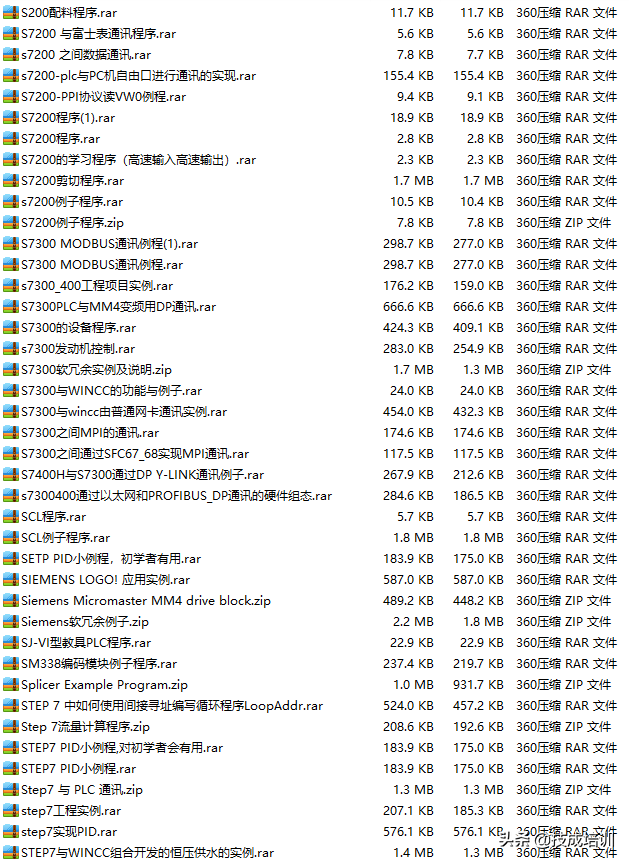Click the icon next to s7300发动机控制.rar

[11, 348]
